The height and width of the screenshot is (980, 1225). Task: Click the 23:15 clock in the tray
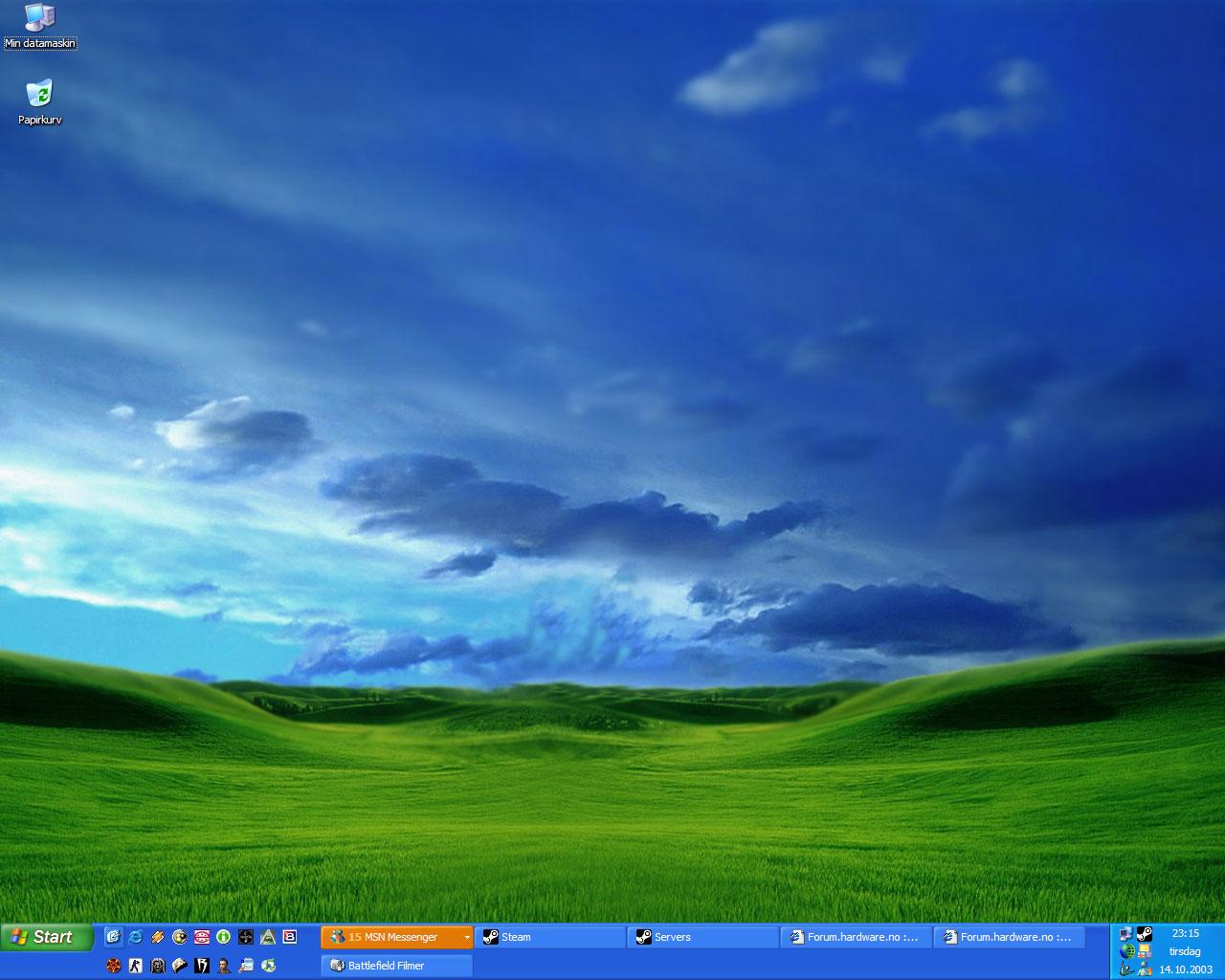coord(1186,933)
